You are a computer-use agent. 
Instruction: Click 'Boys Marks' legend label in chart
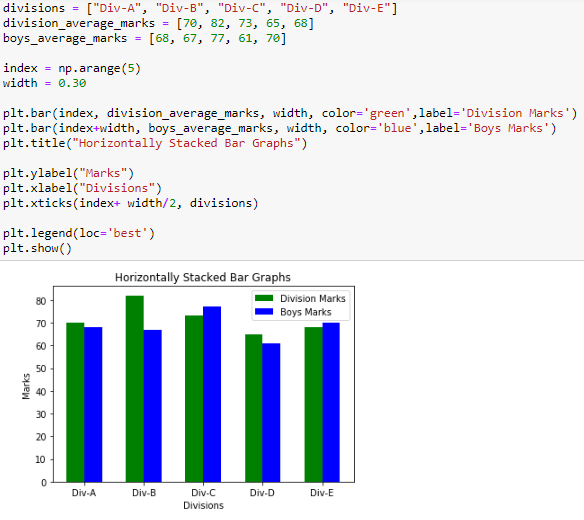(306, 312)
